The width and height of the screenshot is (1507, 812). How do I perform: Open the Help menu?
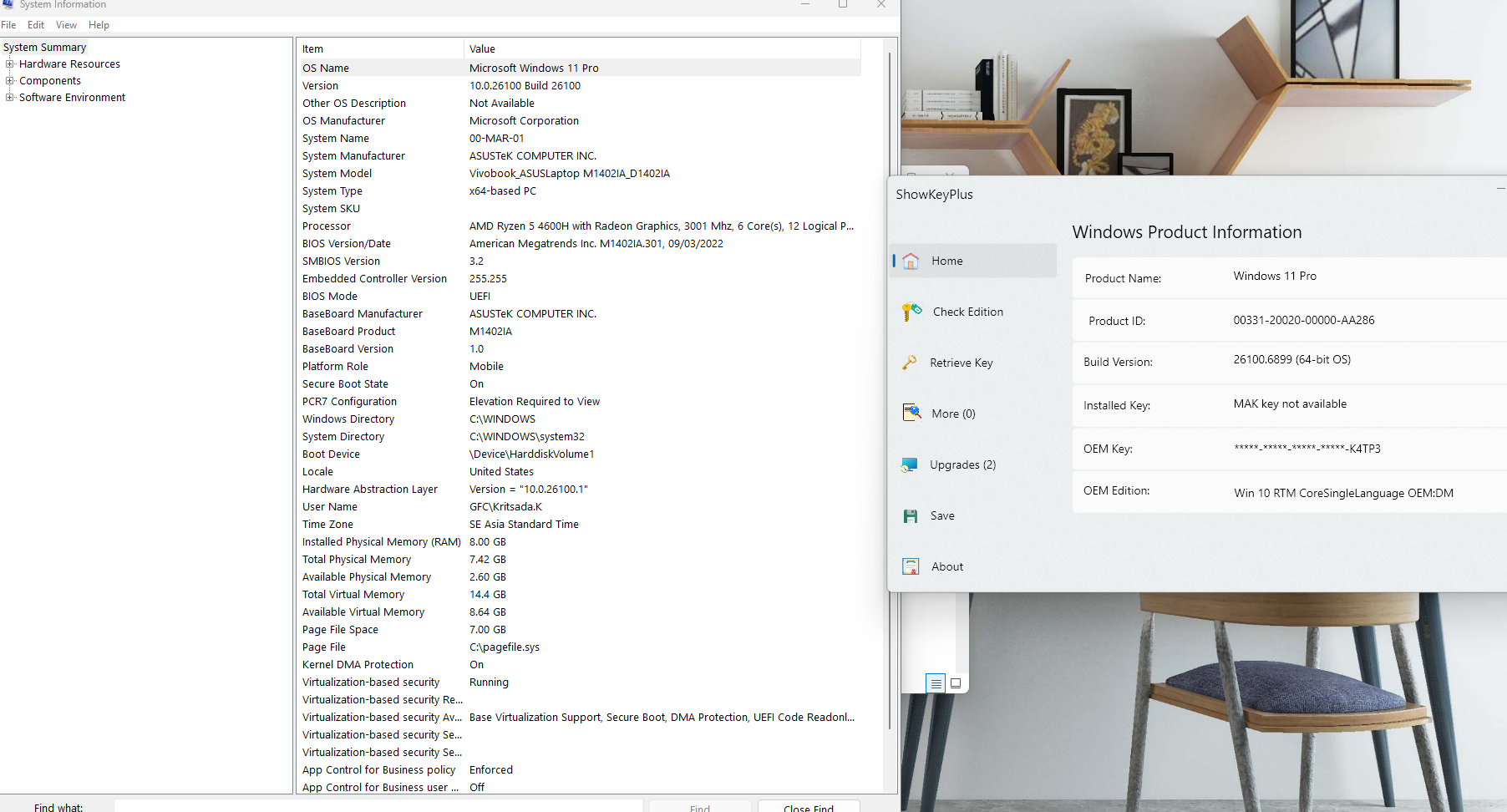click(99, 25)
